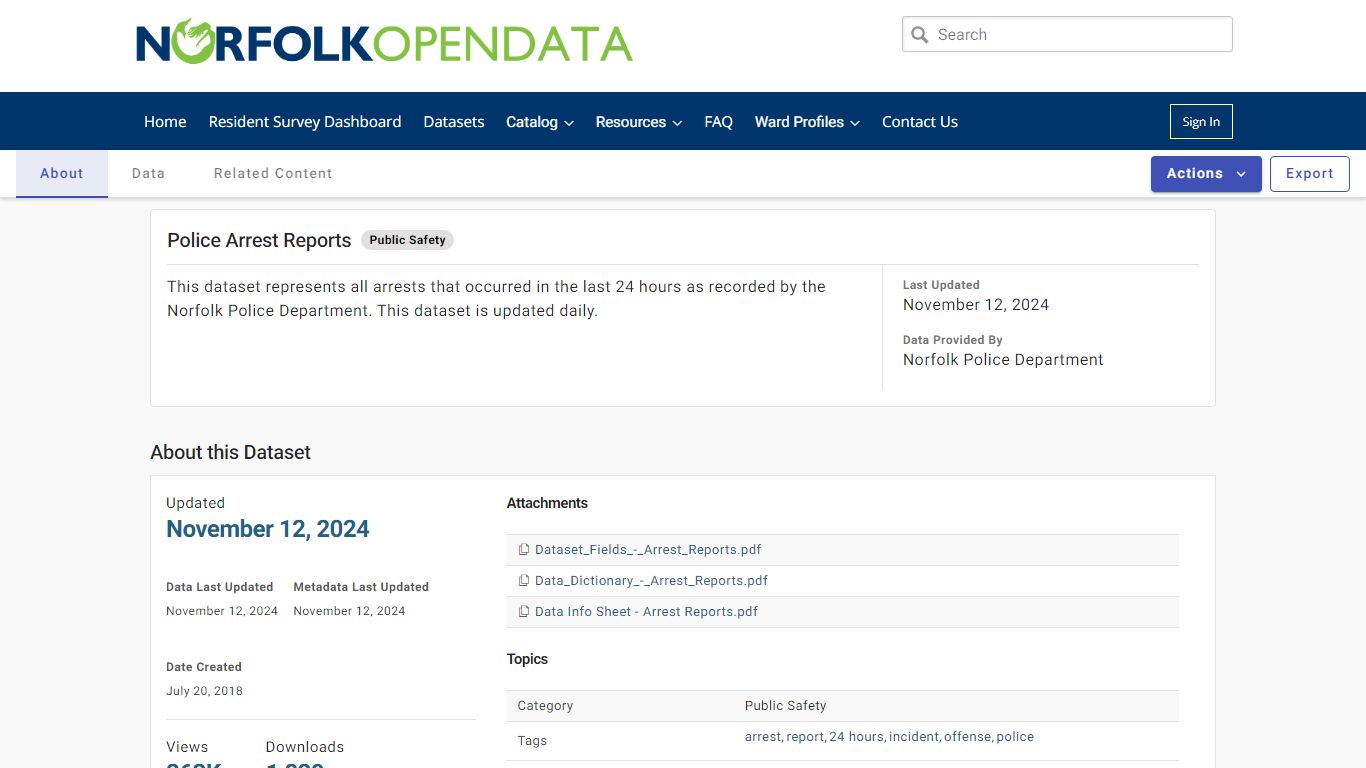
Task: Click the police tag link
Action: coord(1015,737)
